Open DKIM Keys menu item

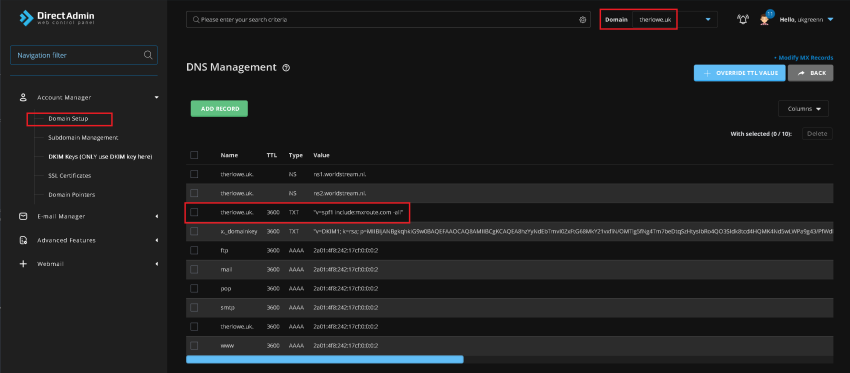tap(100, 157)
